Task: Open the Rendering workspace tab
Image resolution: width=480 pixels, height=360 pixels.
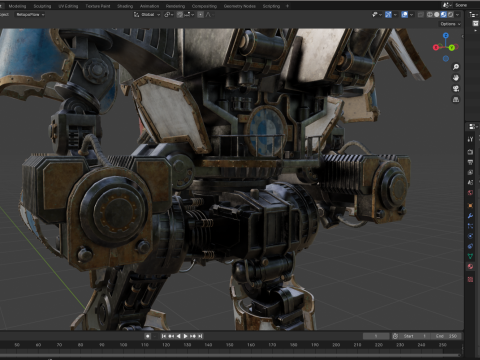Action: 175,6
